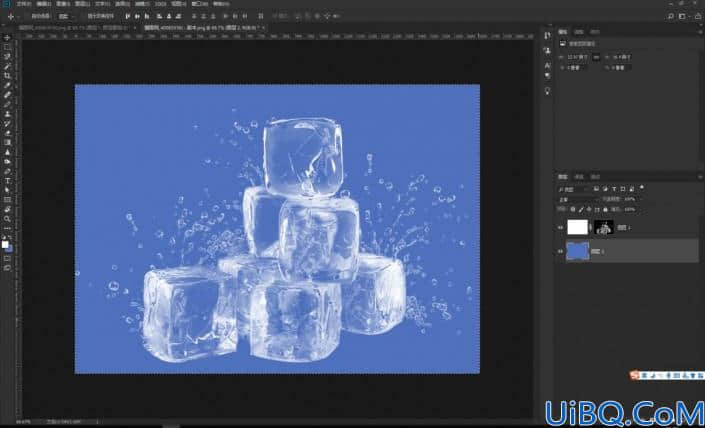The image size is (705, 428).
Task: Open the Character panel icon in side strip
Action: tap(547, 65)
